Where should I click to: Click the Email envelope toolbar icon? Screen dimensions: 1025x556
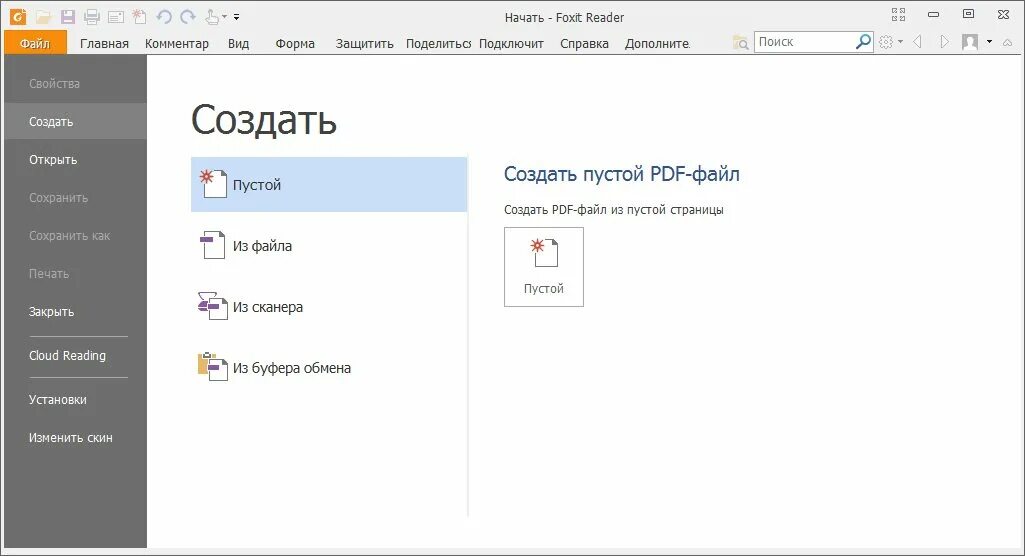[x=116, y=18]
